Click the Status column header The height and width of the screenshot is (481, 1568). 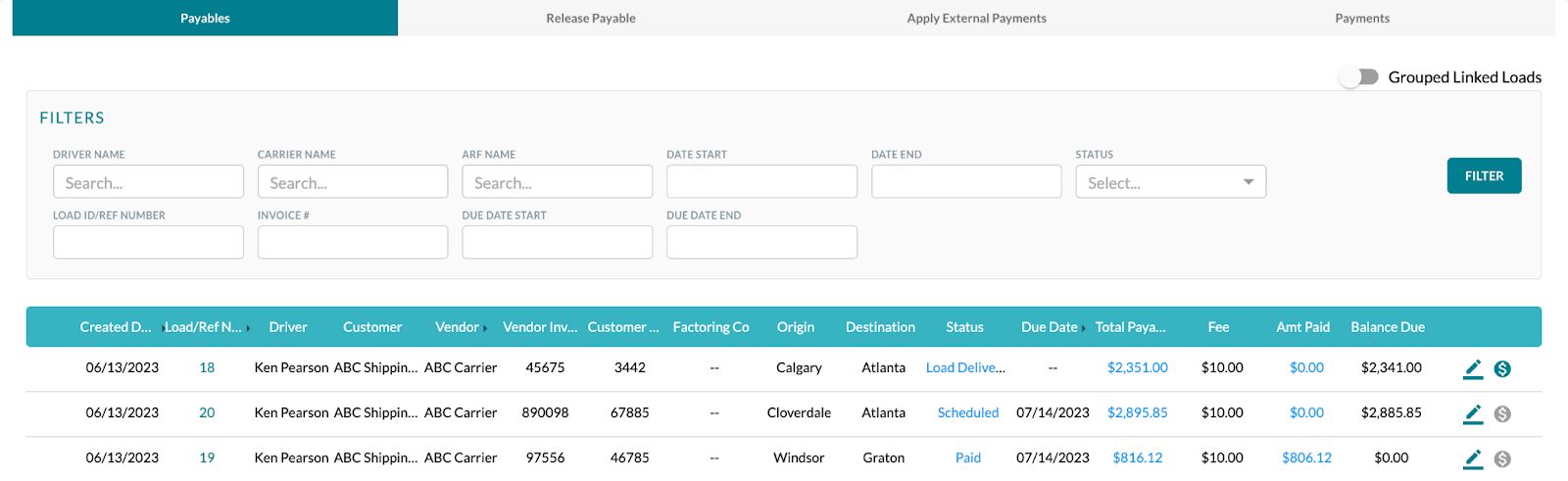964,327
